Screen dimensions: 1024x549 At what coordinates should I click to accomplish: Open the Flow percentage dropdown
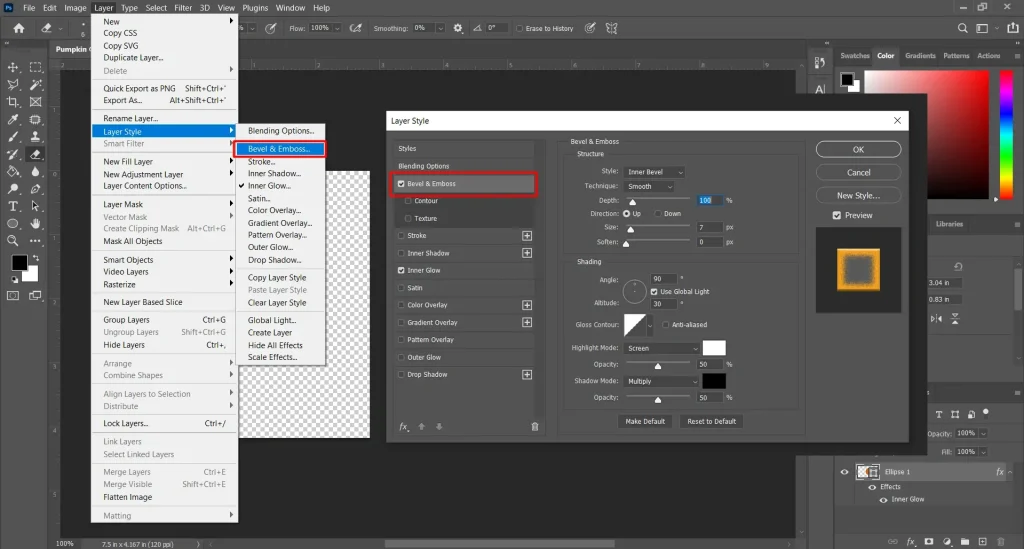click(337, 28)
